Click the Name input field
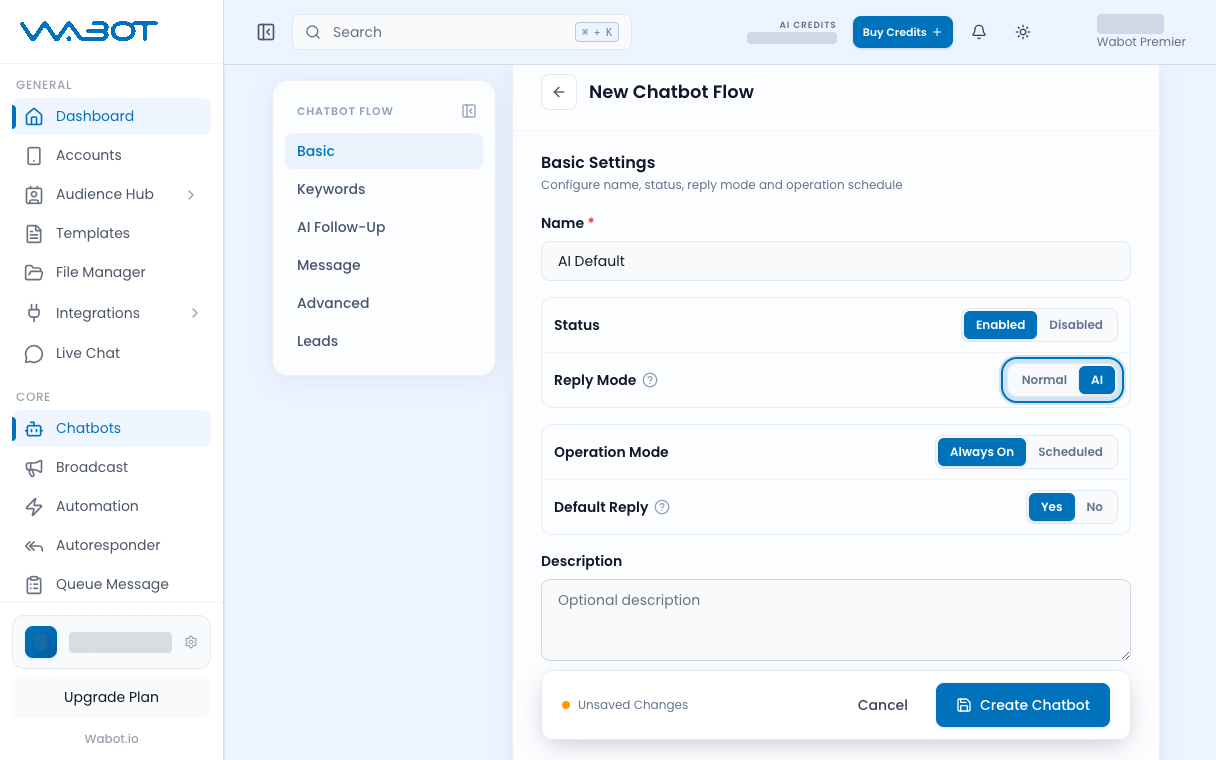This screenshot has width=1216, height=760. [836, 261]
